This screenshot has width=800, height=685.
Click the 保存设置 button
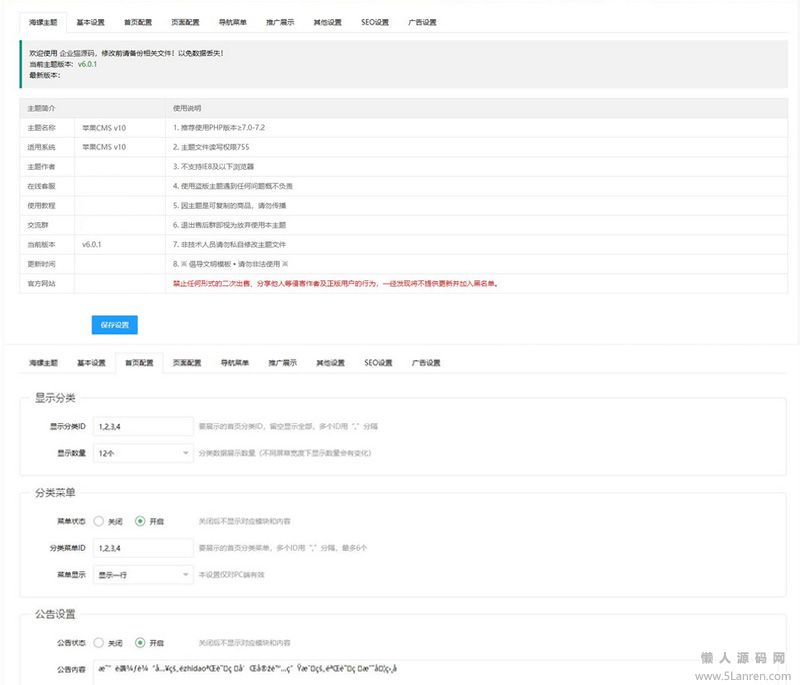(x=114, y=325)
